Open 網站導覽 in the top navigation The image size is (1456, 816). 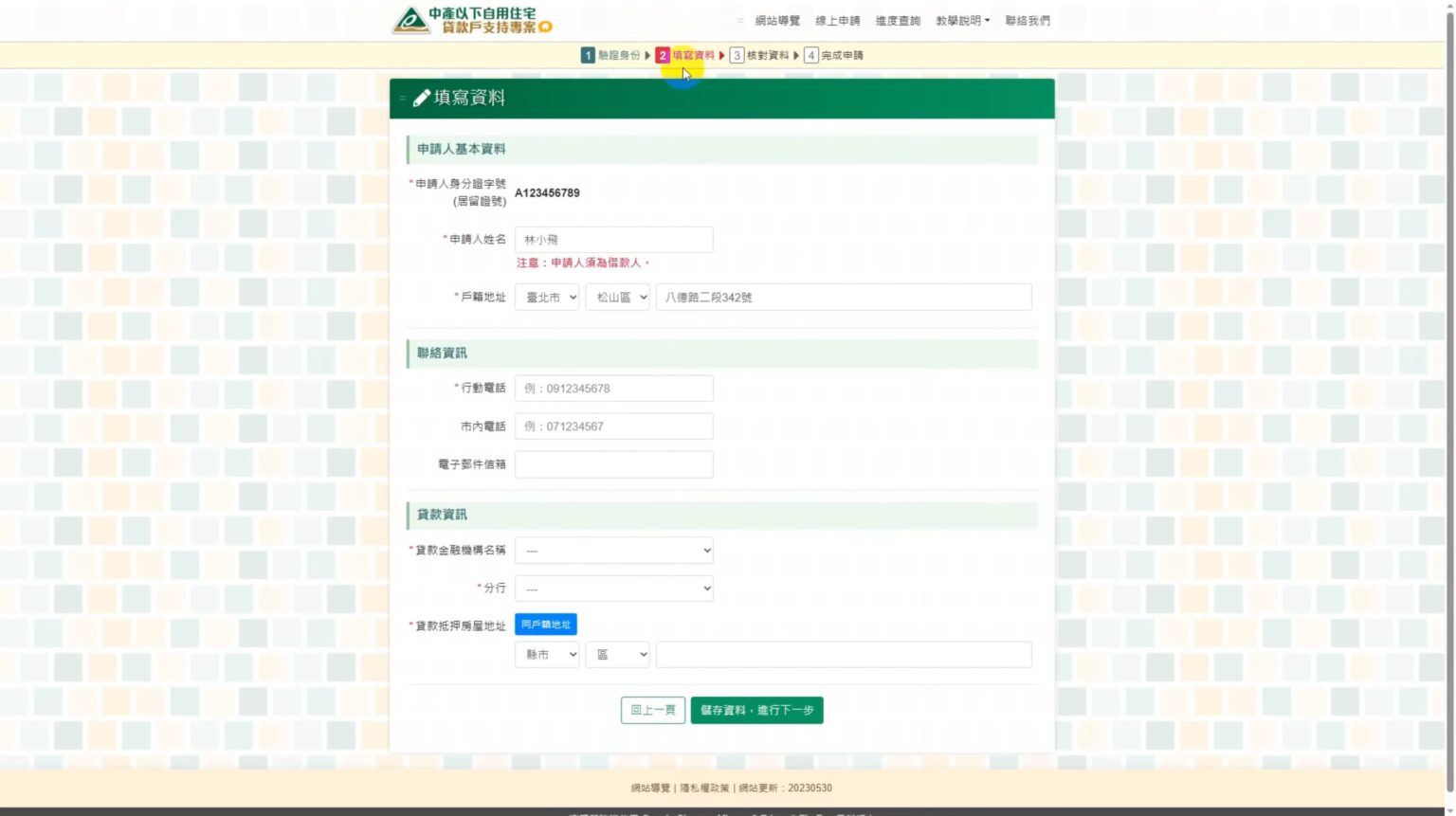tap(777, 21)
